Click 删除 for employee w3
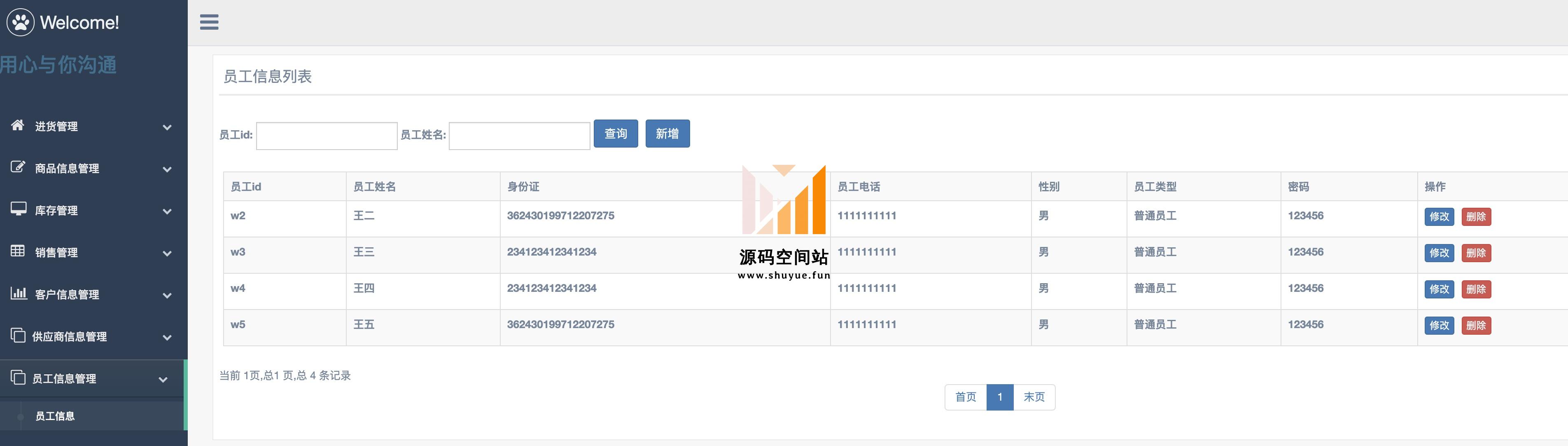Viewport: 1568px width, 446px height. [1476, 253]
